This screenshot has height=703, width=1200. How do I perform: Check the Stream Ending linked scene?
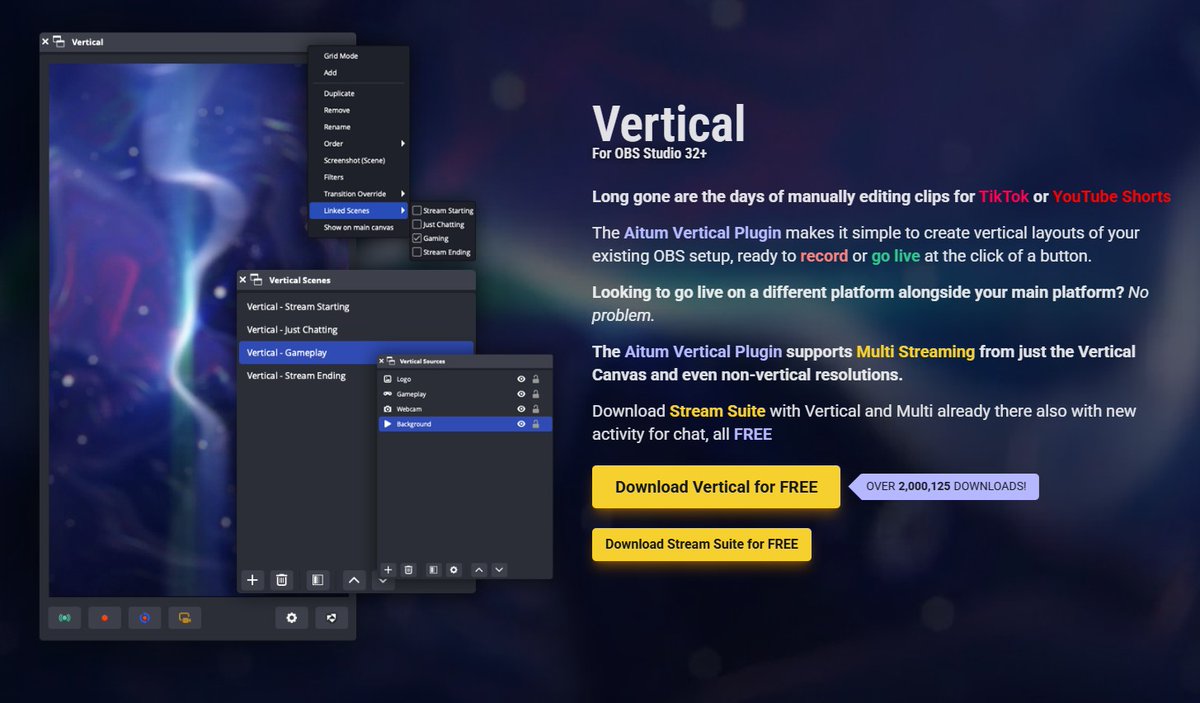point(417,253)
